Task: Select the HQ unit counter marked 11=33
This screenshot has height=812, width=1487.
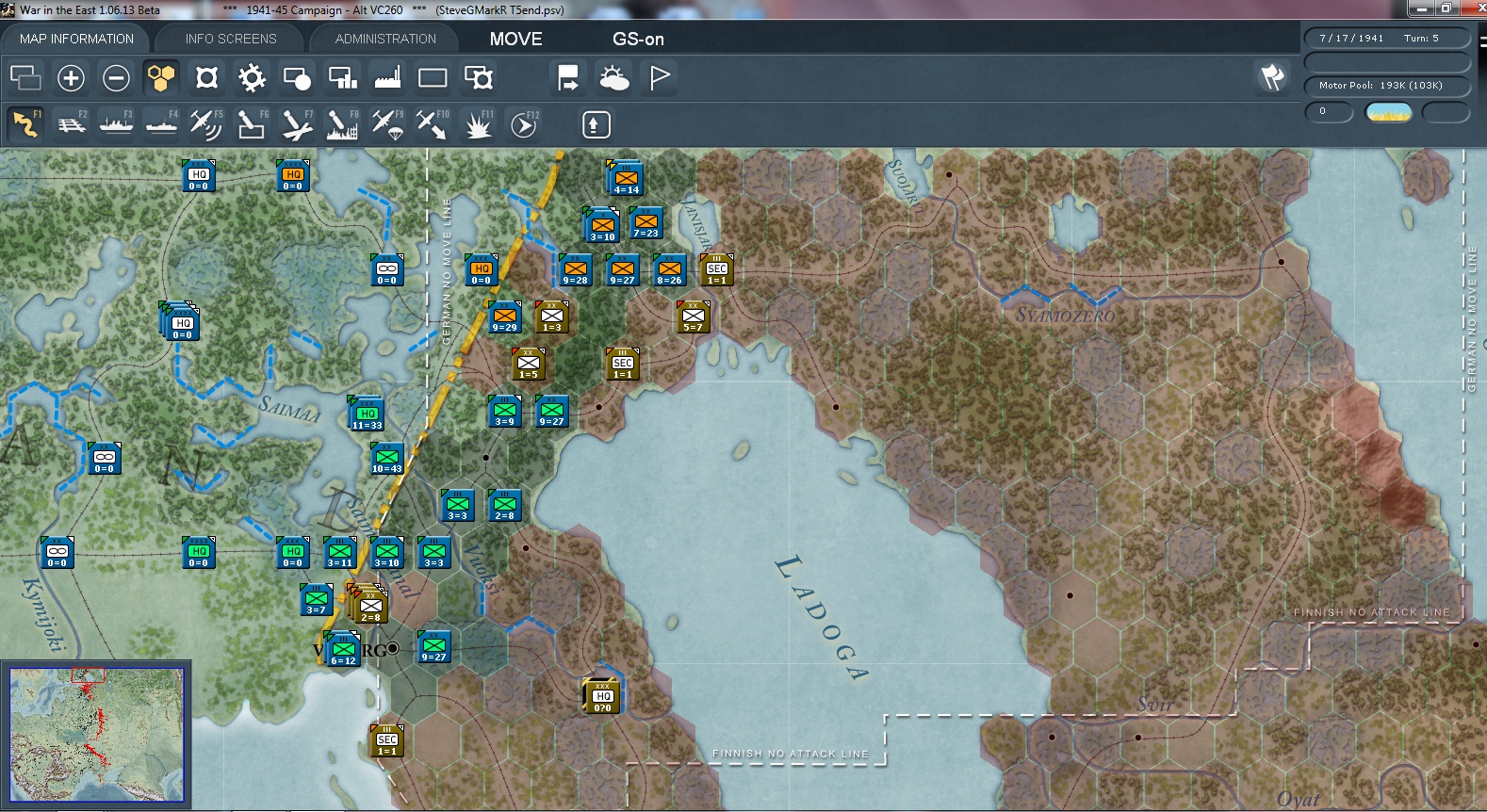Action: (367, 414)
